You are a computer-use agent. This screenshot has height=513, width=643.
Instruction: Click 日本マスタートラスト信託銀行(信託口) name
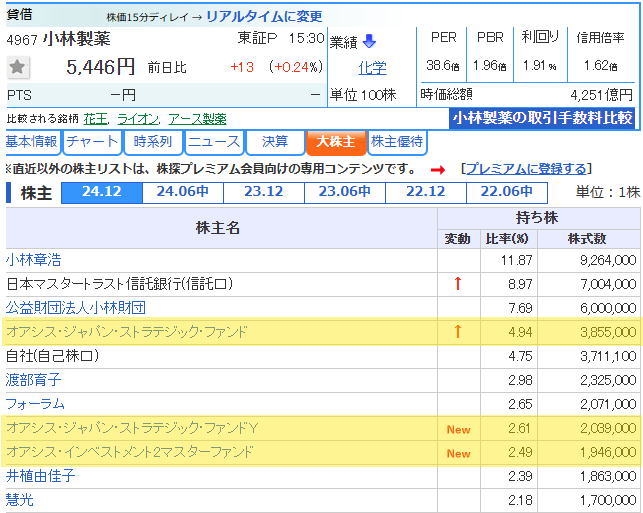pos(120,284)
